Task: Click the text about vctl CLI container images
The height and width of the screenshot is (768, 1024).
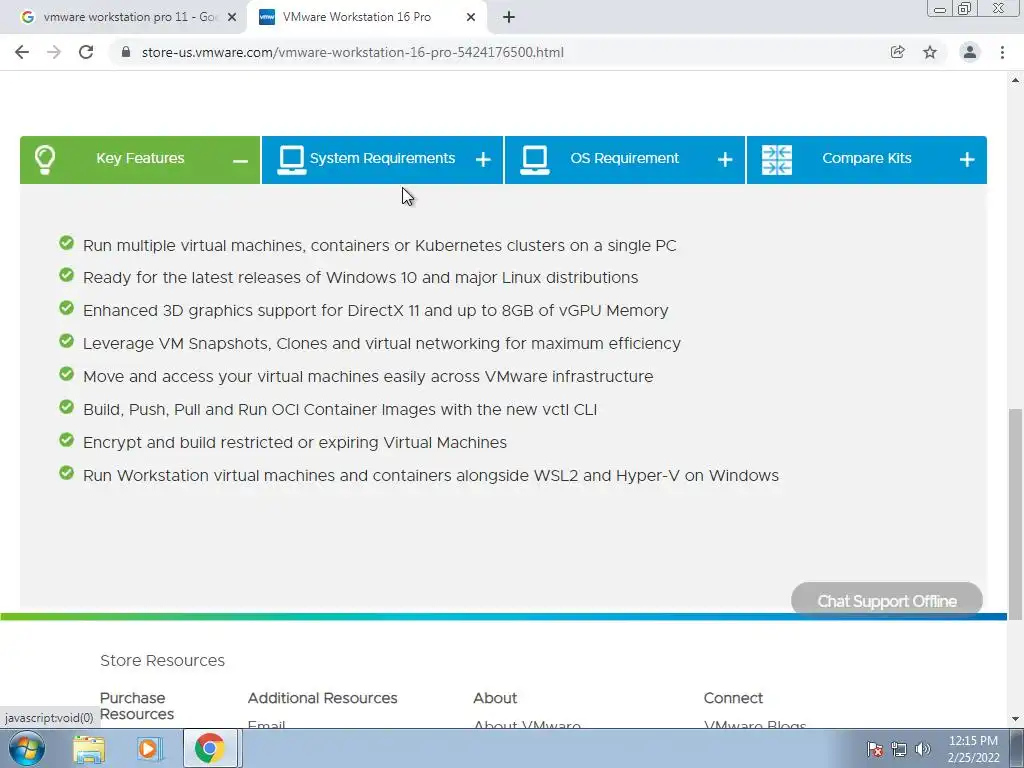Action: pos(340,409)
